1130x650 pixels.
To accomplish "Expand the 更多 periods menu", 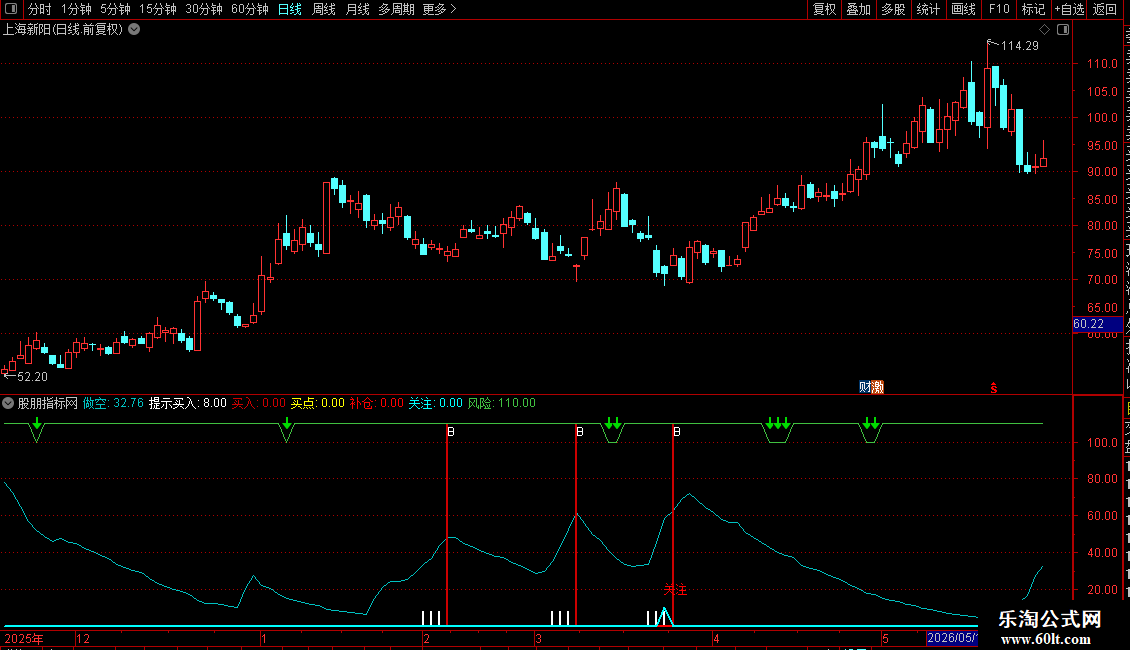I will (x=440, y=9).
